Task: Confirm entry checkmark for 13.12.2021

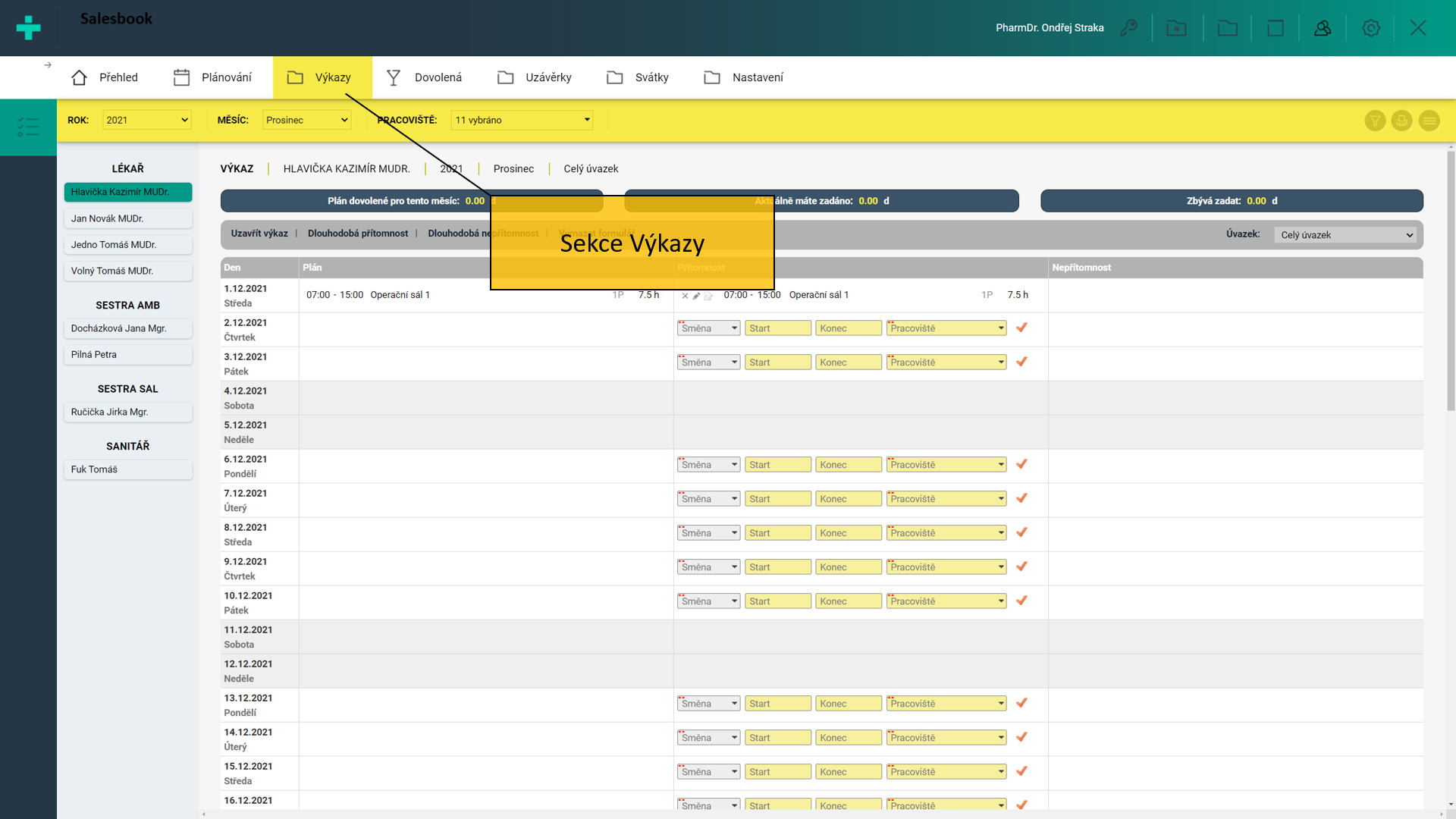Action: [1021, 703]
